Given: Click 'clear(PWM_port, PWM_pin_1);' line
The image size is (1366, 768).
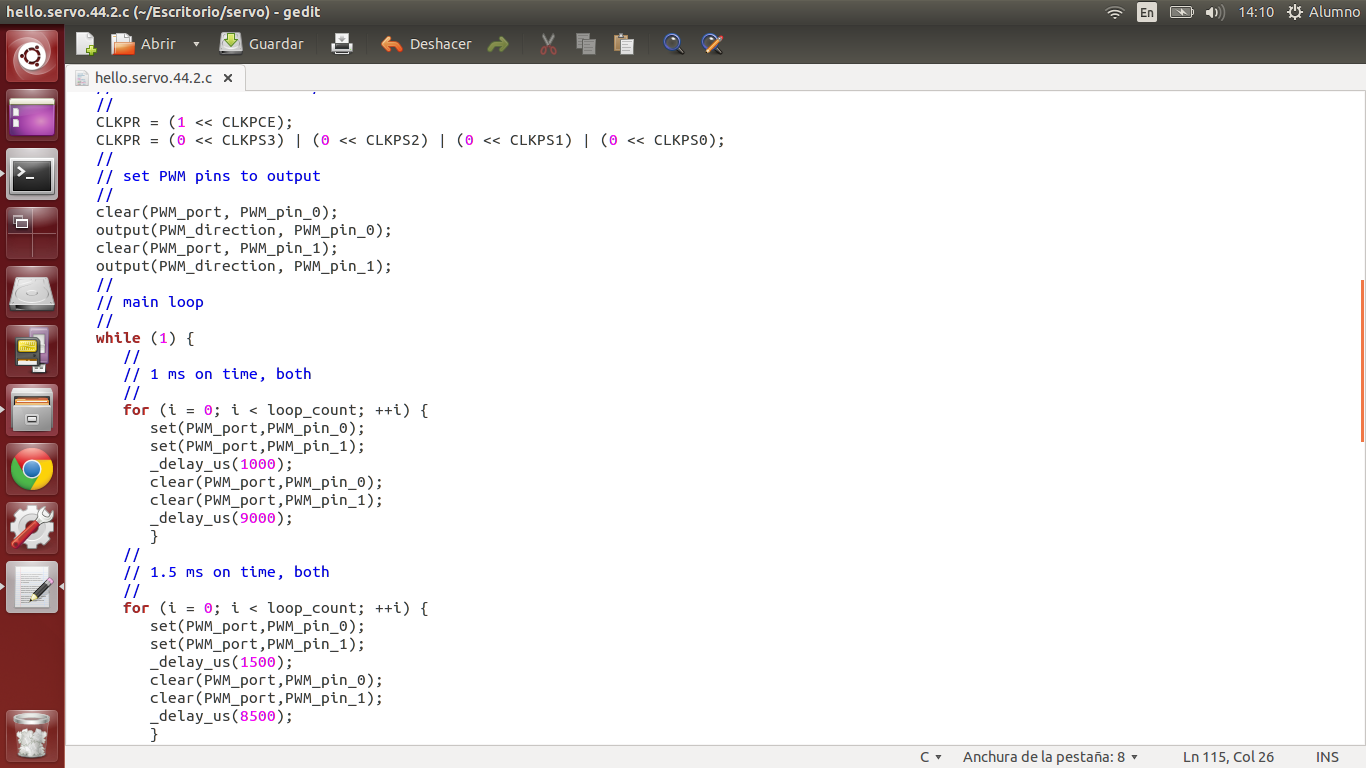Looking at the screenshot, I should coord(217,248).
